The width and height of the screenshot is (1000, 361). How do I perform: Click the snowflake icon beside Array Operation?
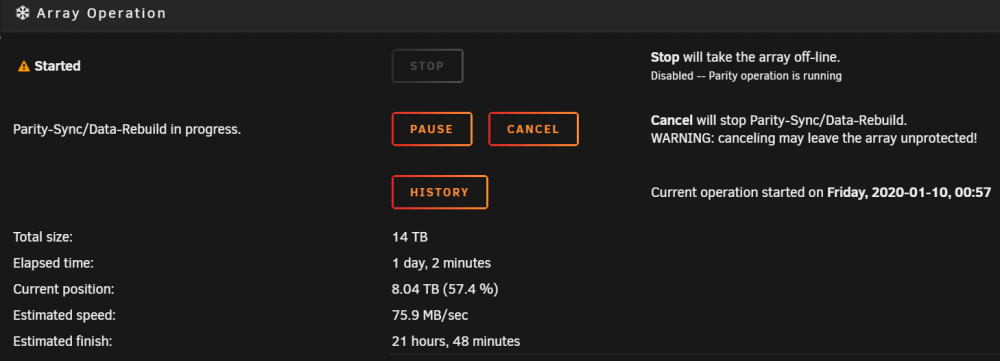click(x=22, y=13)
